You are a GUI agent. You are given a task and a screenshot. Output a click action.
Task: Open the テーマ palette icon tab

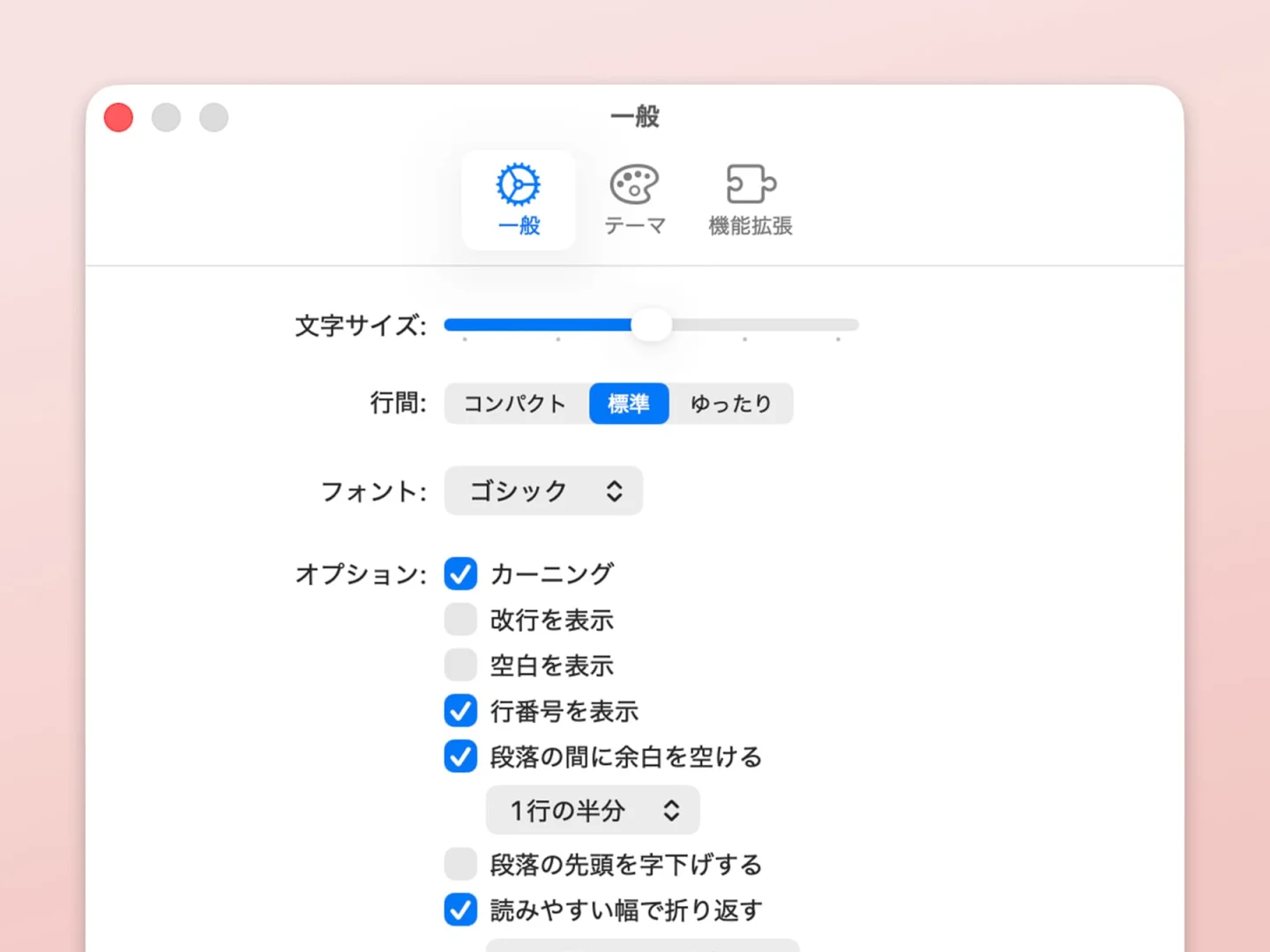tap(634, 200)
